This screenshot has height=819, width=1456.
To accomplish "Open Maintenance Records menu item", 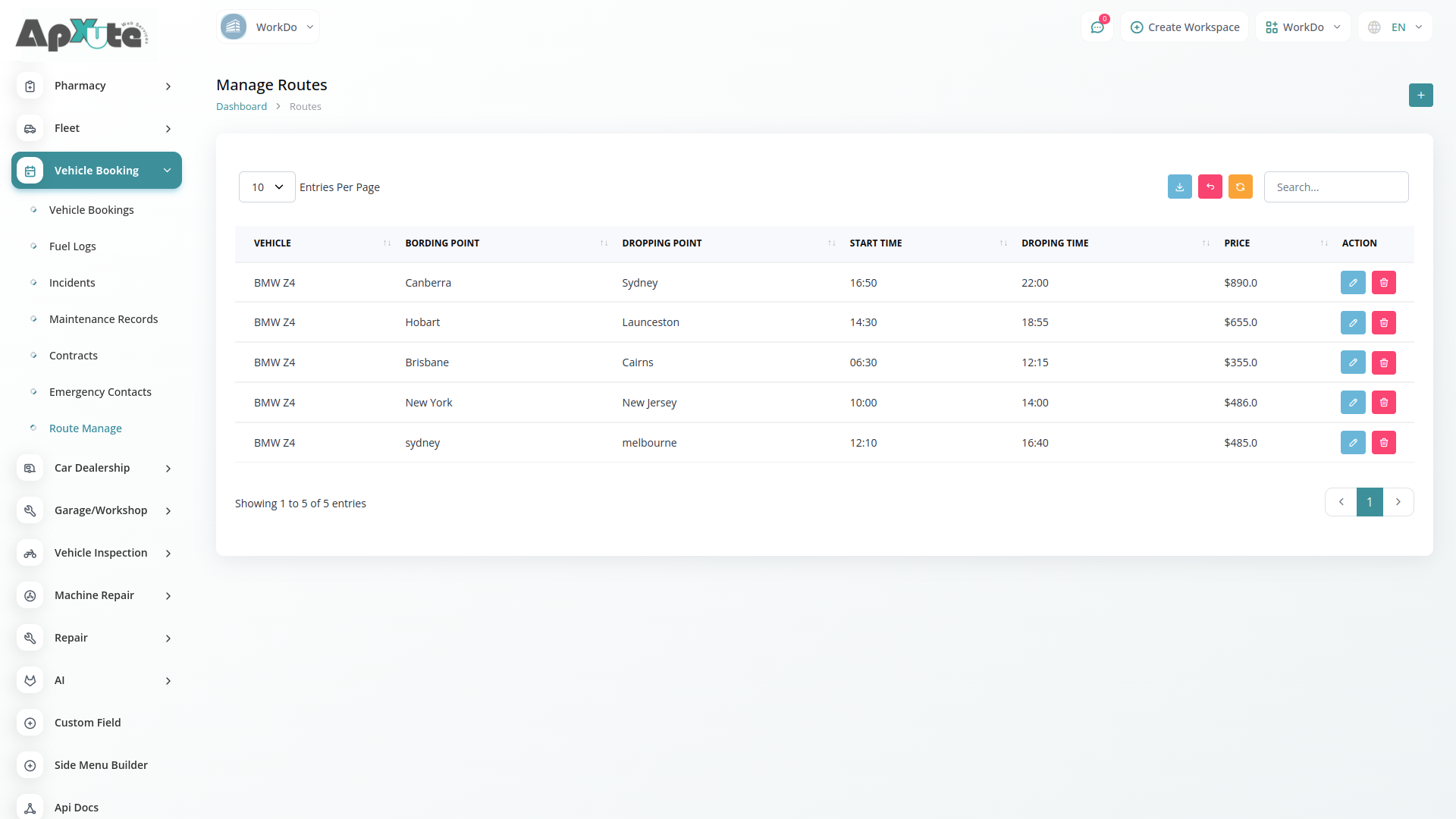I will [103, 319].
